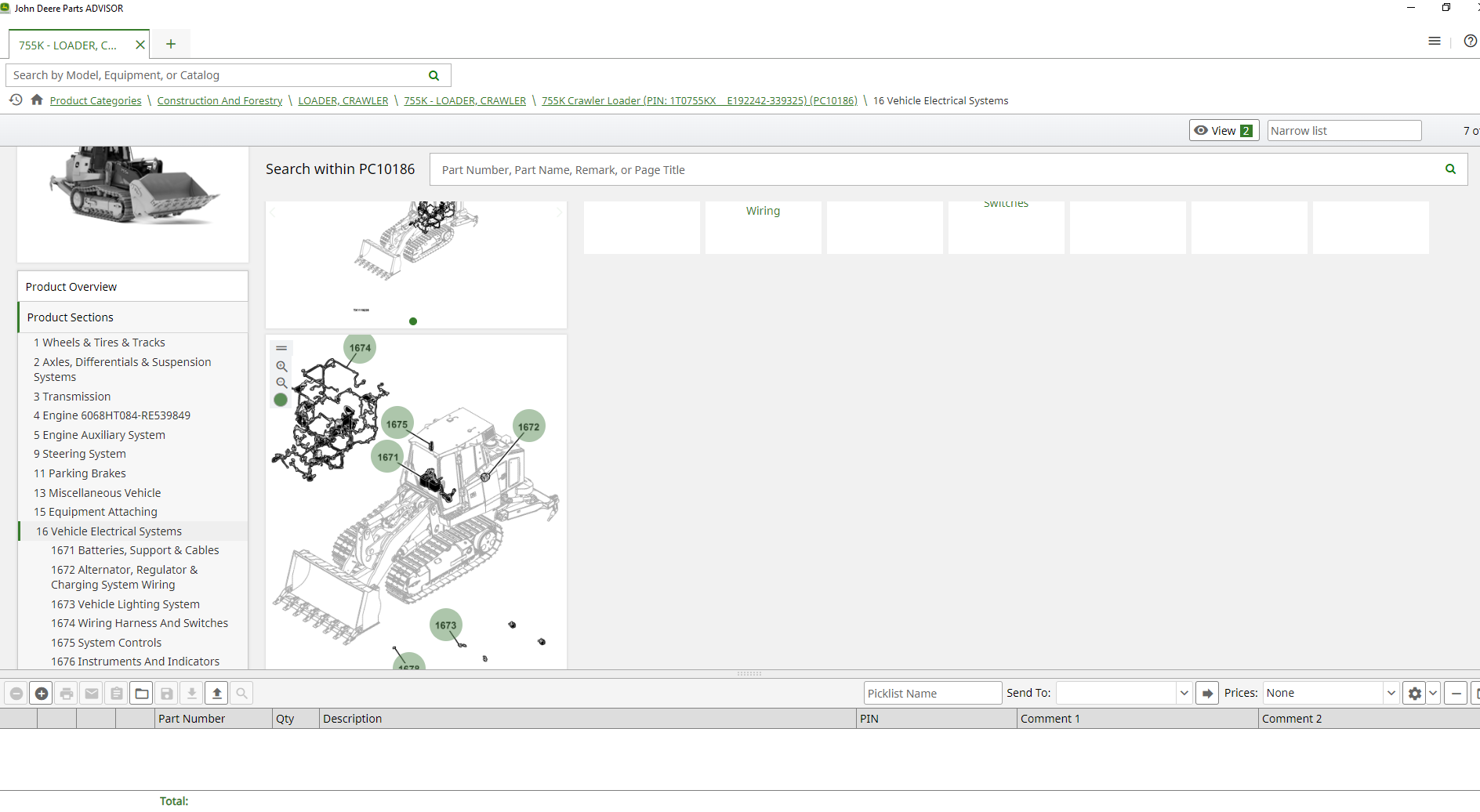Open picklist settings gear icon
The height and width of the screenshot is (812, 1480).
click(1414, 694)
